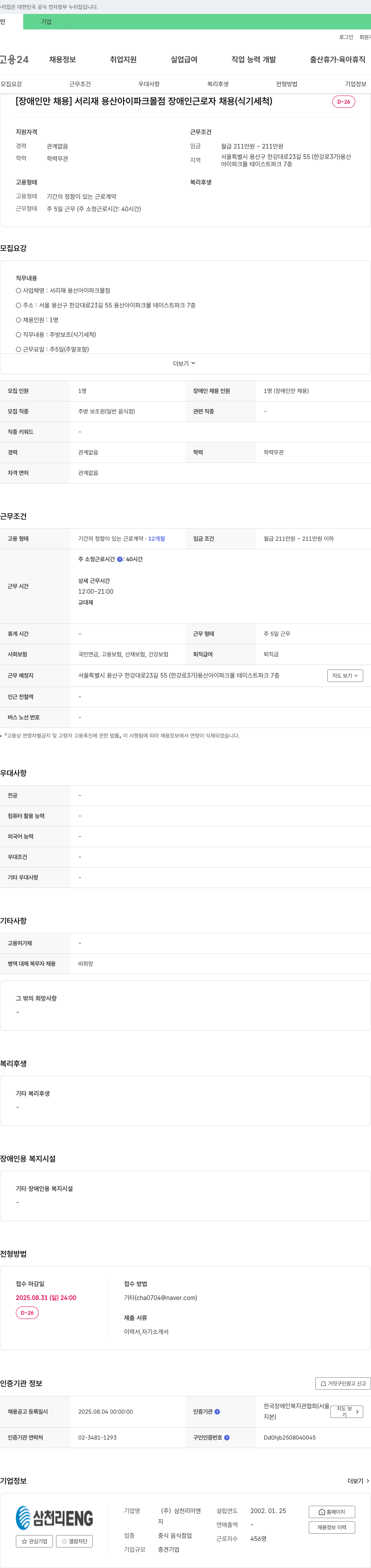Click the 12개월 contract period text
This screenshot has width=371, height=1568.
tap(156, 539)
